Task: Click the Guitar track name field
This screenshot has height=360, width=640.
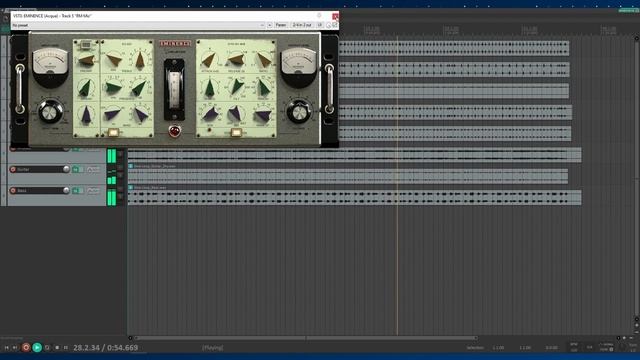Action: click(x=40, y=169)
